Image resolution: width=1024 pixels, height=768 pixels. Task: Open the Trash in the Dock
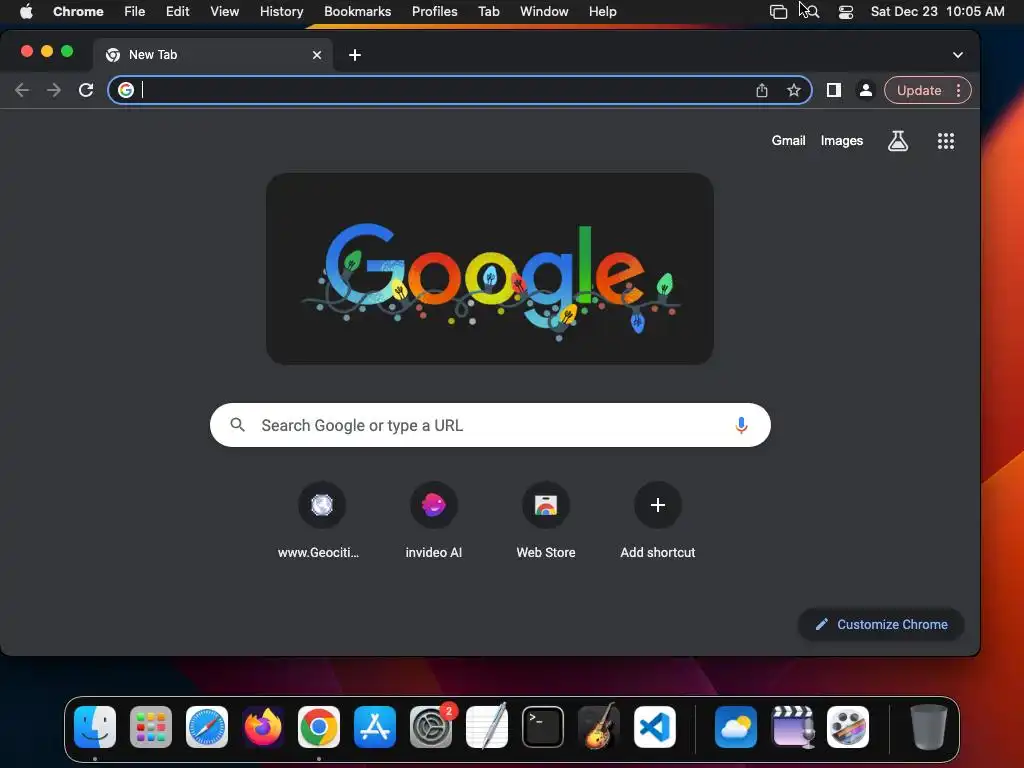click(928, 727)
